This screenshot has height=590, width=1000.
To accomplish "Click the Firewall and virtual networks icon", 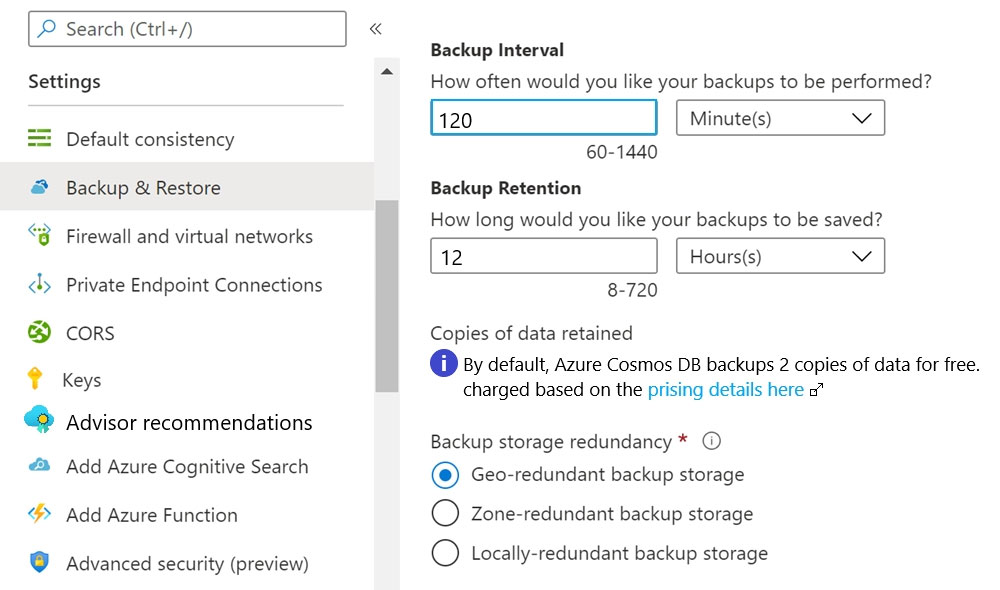I will [40, 235].
